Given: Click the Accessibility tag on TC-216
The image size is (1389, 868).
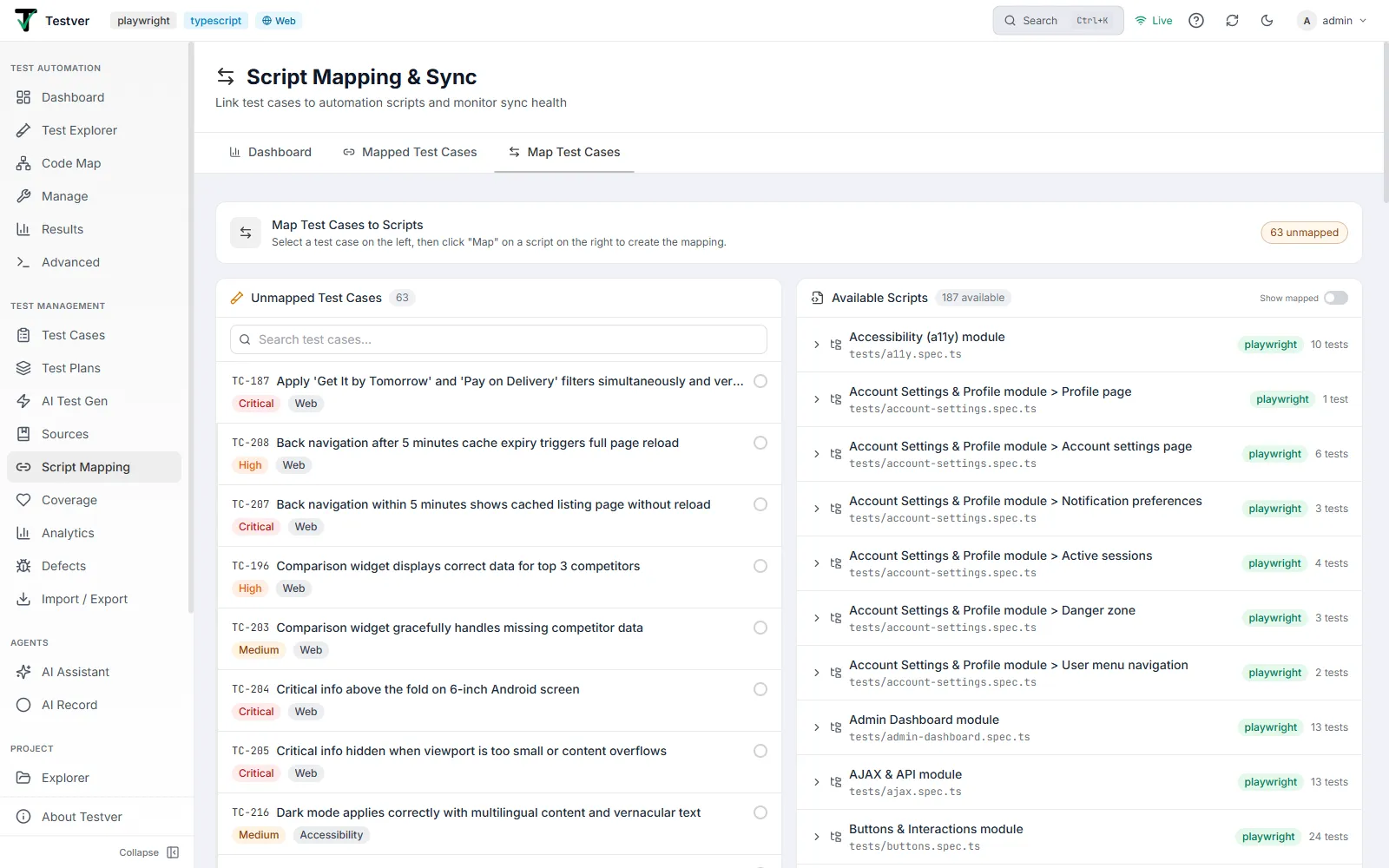Looking at the screenshot, I should point(332,835).
